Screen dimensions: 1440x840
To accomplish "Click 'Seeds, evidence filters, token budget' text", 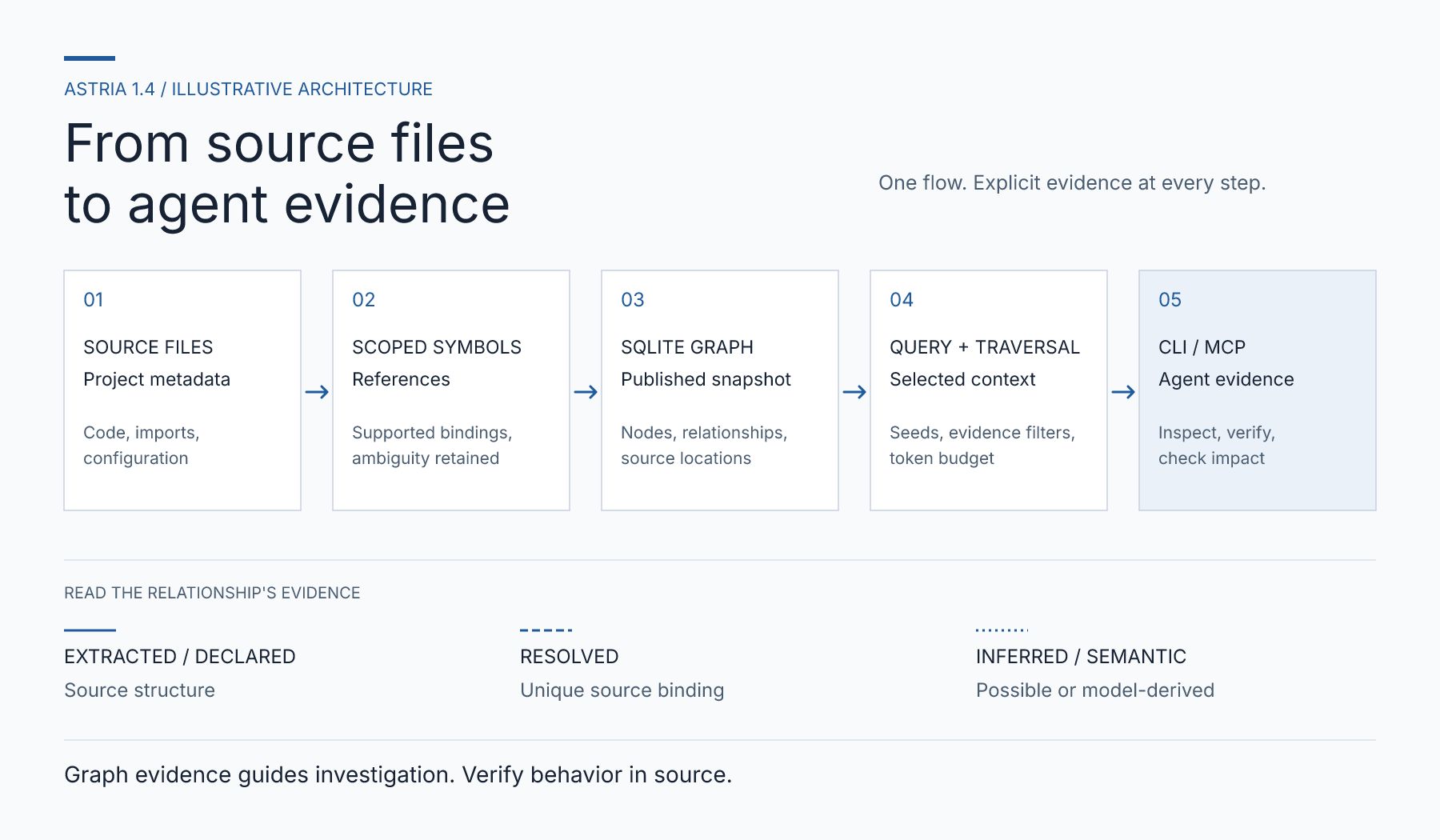I will click(x=982, y=445).
